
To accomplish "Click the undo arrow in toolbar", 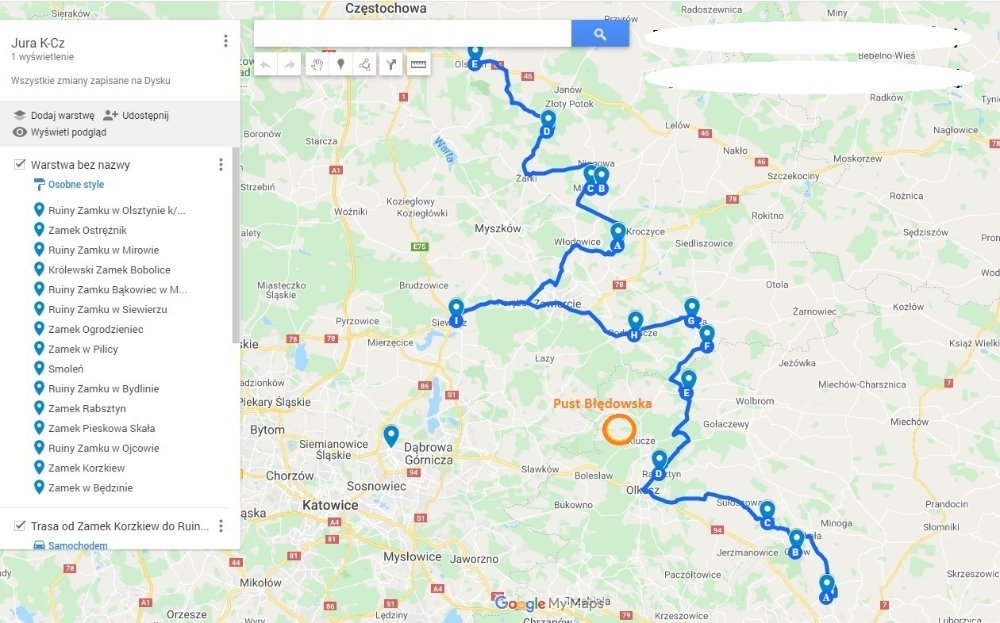I will pos(265,64).
